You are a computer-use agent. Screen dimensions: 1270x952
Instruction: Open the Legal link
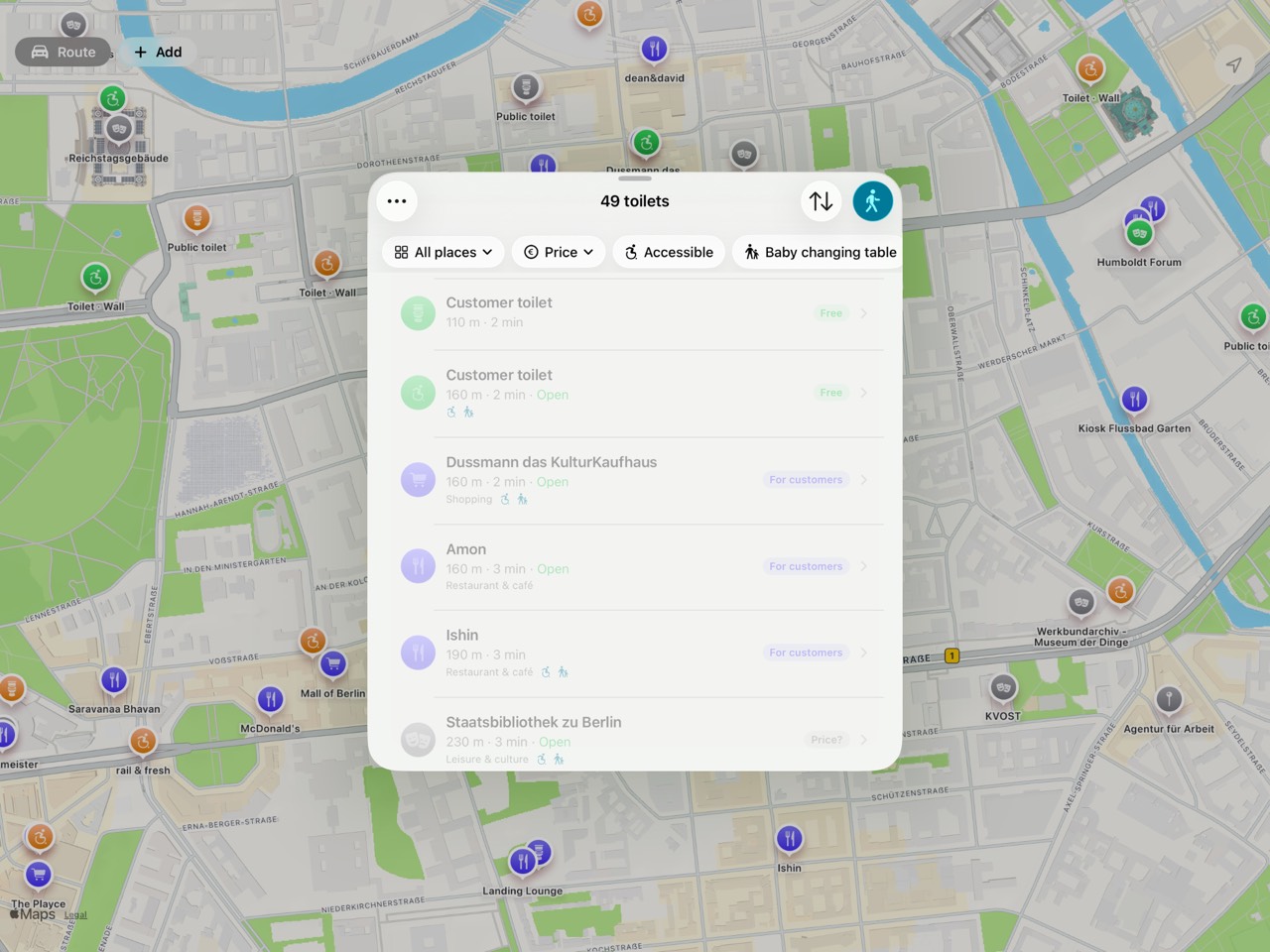pos(75,915)
